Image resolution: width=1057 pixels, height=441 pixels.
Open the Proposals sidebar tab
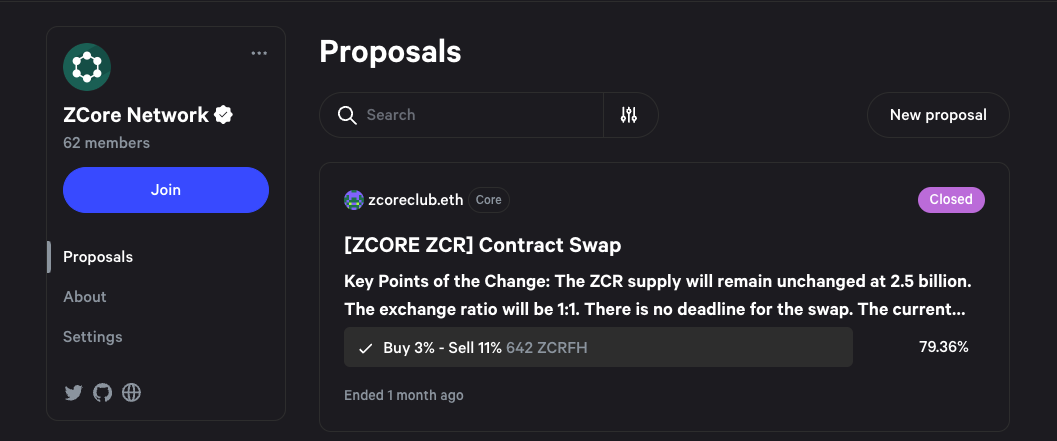98,257
